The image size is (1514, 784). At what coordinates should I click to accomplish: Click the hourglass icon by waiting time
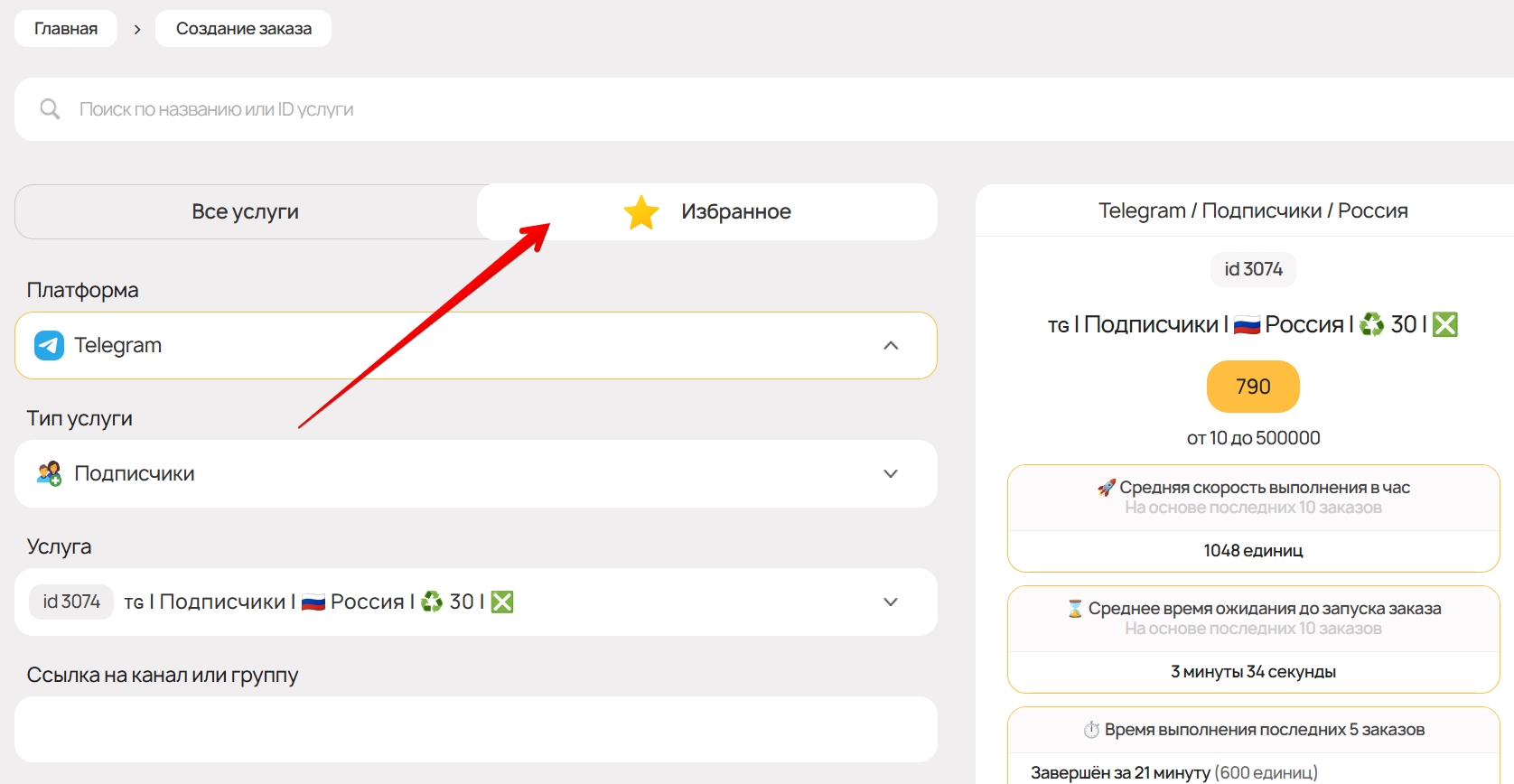pos(1075,609)
